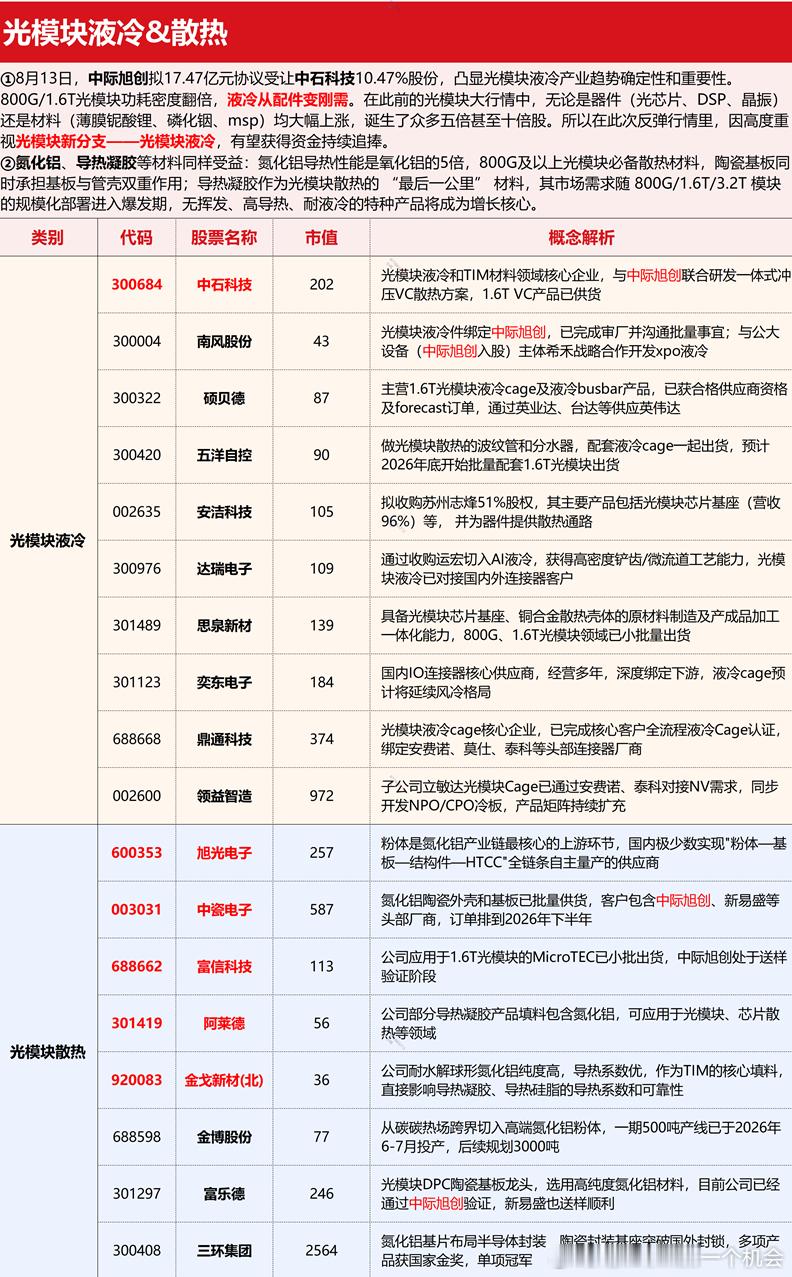Select the '类别' column header

click(x=47, y=237)
